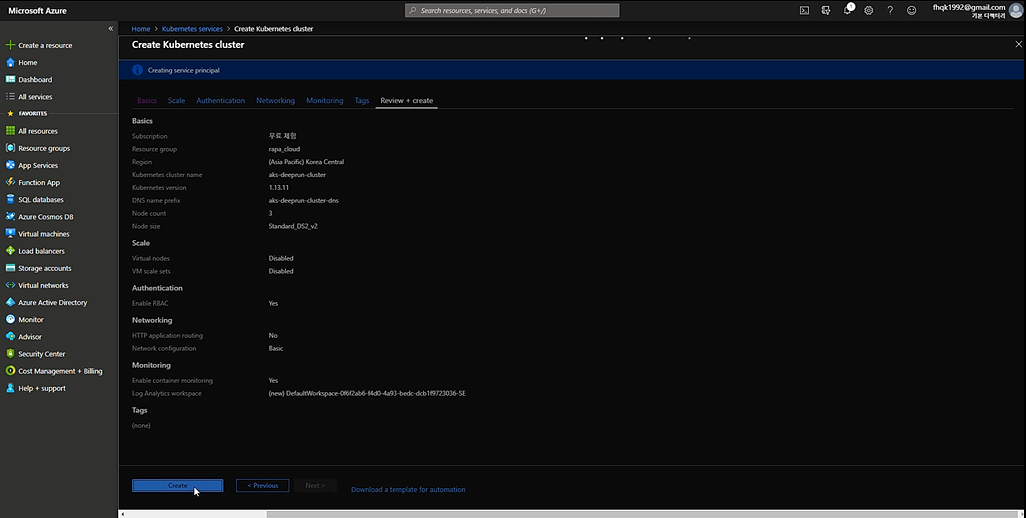Open the Resource groups icon
Screen dimensions: 1026x518
(x=10, y=148)
